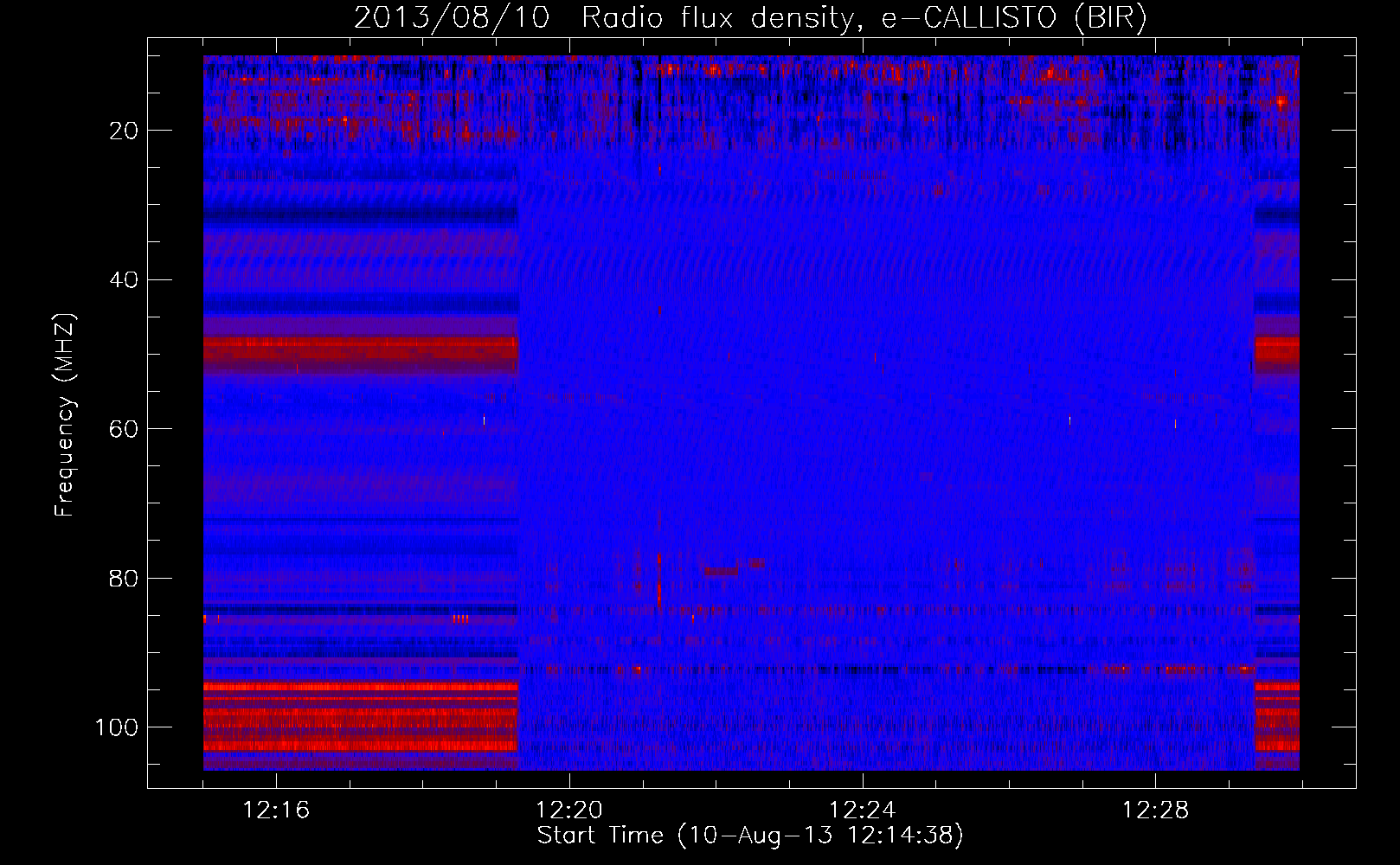Viewport: 1400px width, 865px height.
Task: Click the 60 MHz frequency tick label
Action: click(x=125, y=429)
